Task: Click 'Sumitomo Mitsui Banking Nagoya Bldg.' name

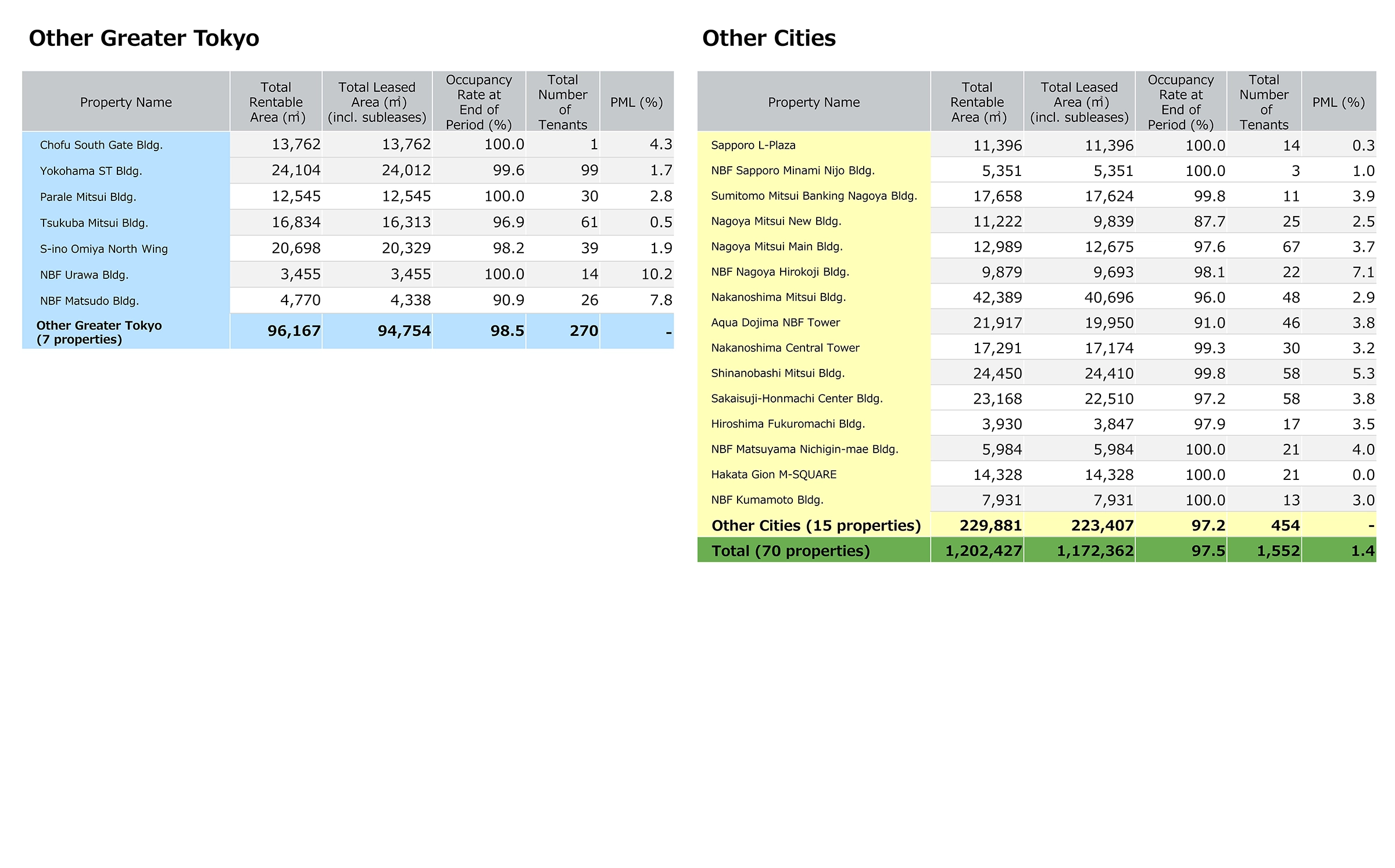Action: click(x=814, y=196)
